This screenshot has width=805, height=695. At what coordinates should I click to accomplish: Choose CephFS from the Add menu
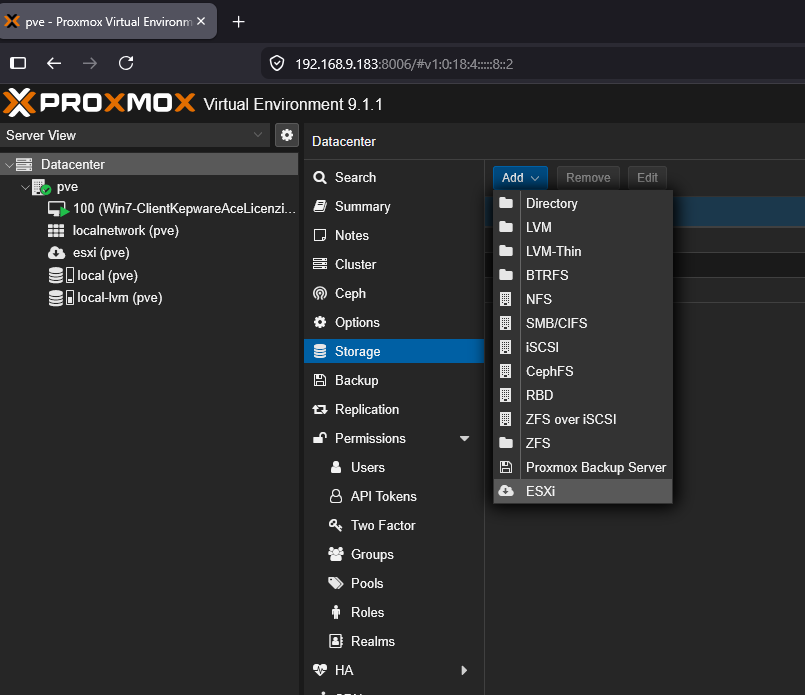click(x=583, y=371)
